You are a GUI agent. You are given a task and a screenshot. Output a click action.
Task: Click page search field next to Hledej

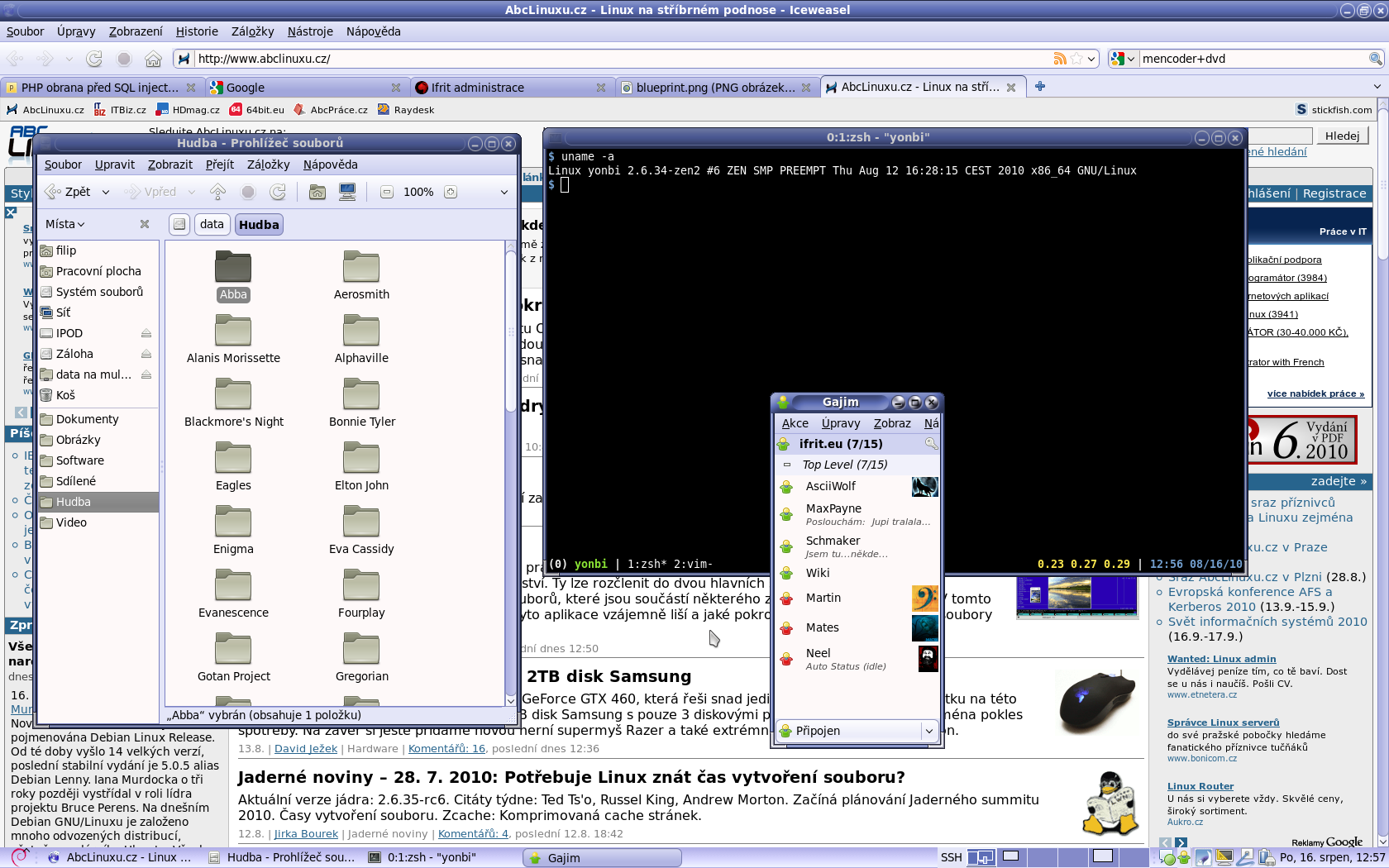coord(1278,136)
